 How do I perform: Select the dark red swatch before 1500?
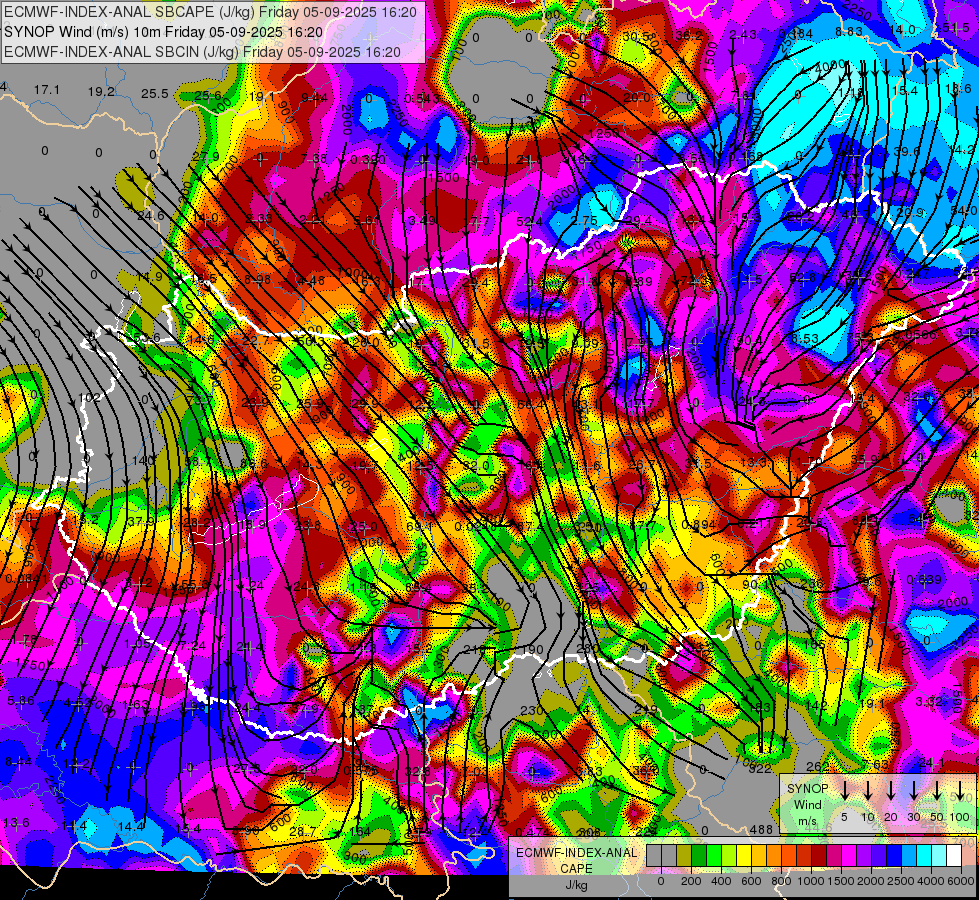coord(819,856)
